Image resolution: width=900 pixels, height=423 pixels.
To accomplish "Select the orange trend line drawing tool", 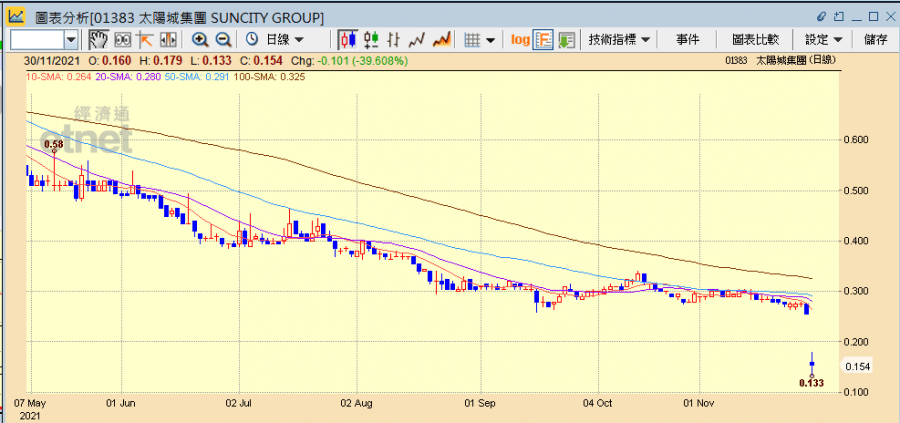I will [145, 39].
